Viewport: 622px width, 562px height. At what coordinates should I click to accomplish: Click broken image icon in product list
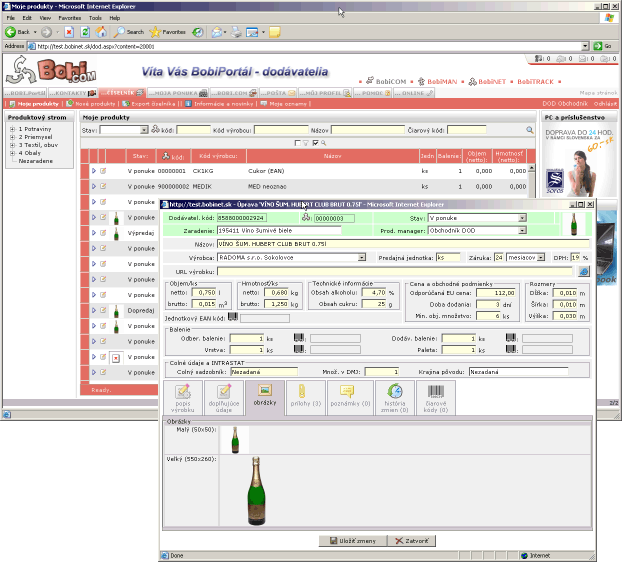pyautogui.click(x=116, y=358)
